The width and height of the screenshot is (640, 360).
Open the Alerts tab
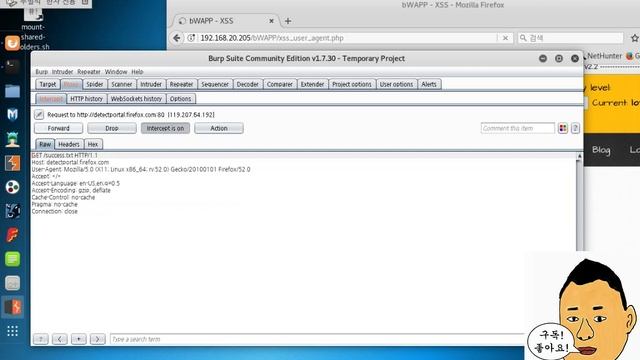tap(429, 84)
